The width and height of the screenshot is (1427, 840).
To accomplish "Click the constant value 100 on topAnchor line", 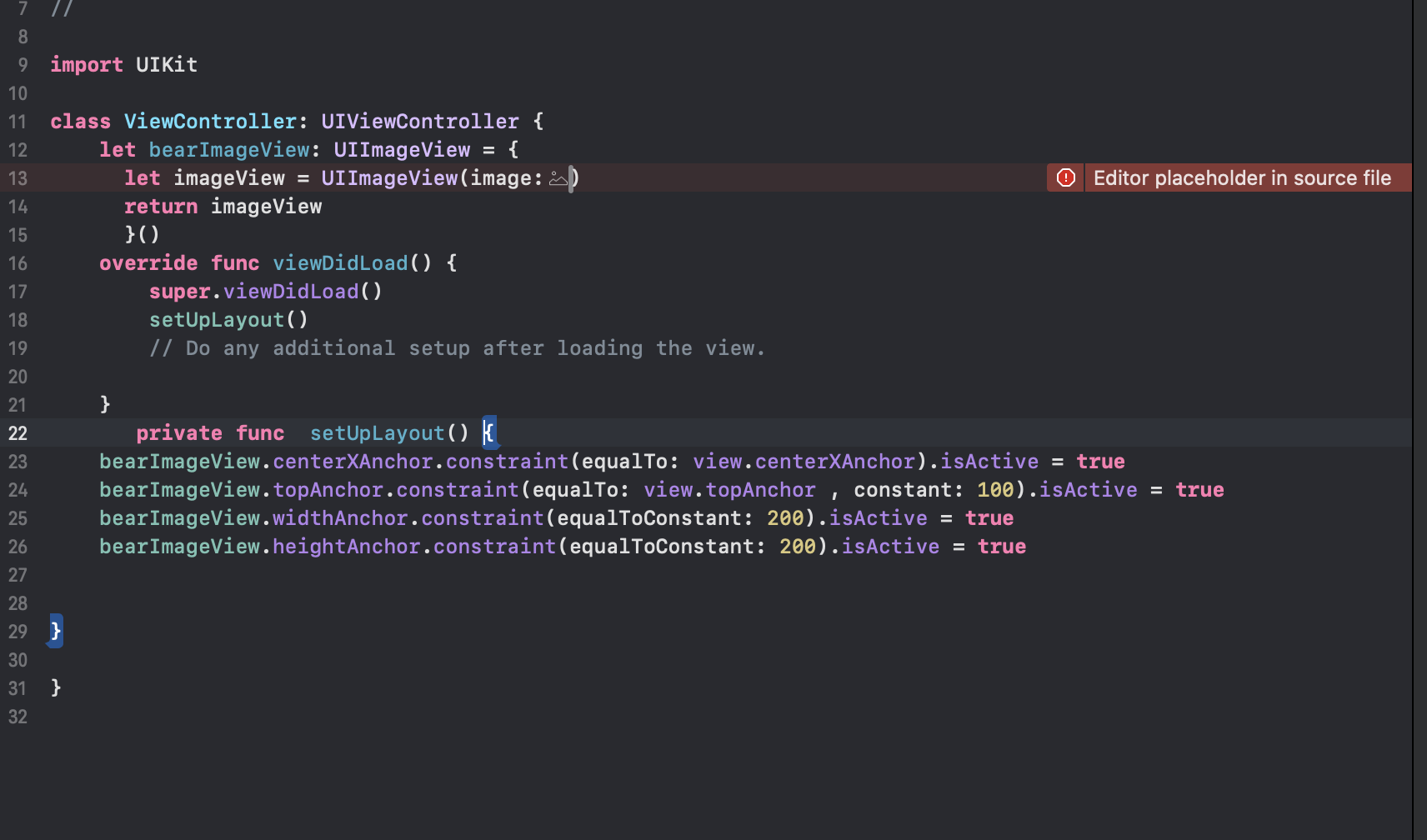I will [995, 490].
